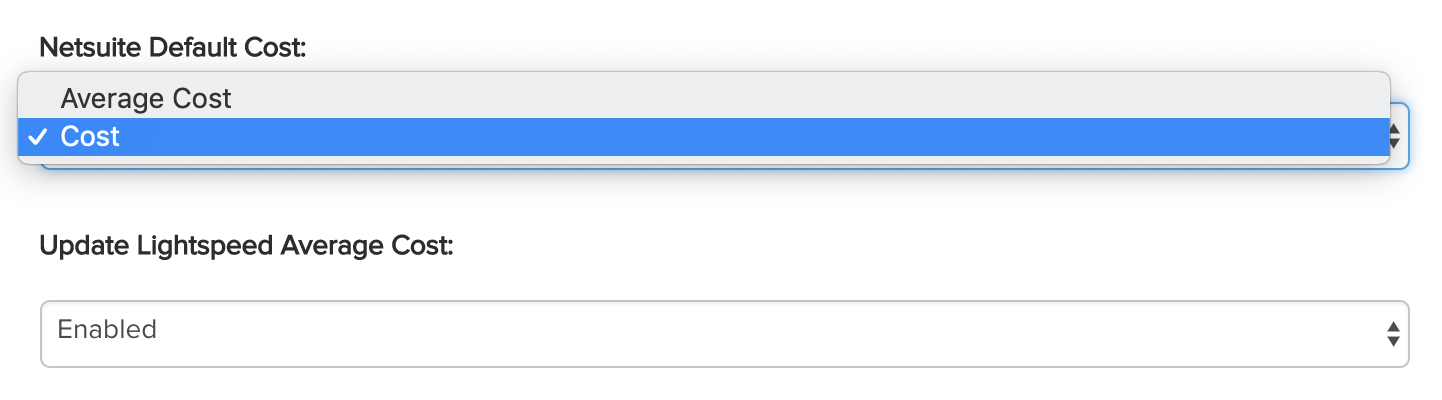Click the word Cost in the selected row

tap(90, 137)
